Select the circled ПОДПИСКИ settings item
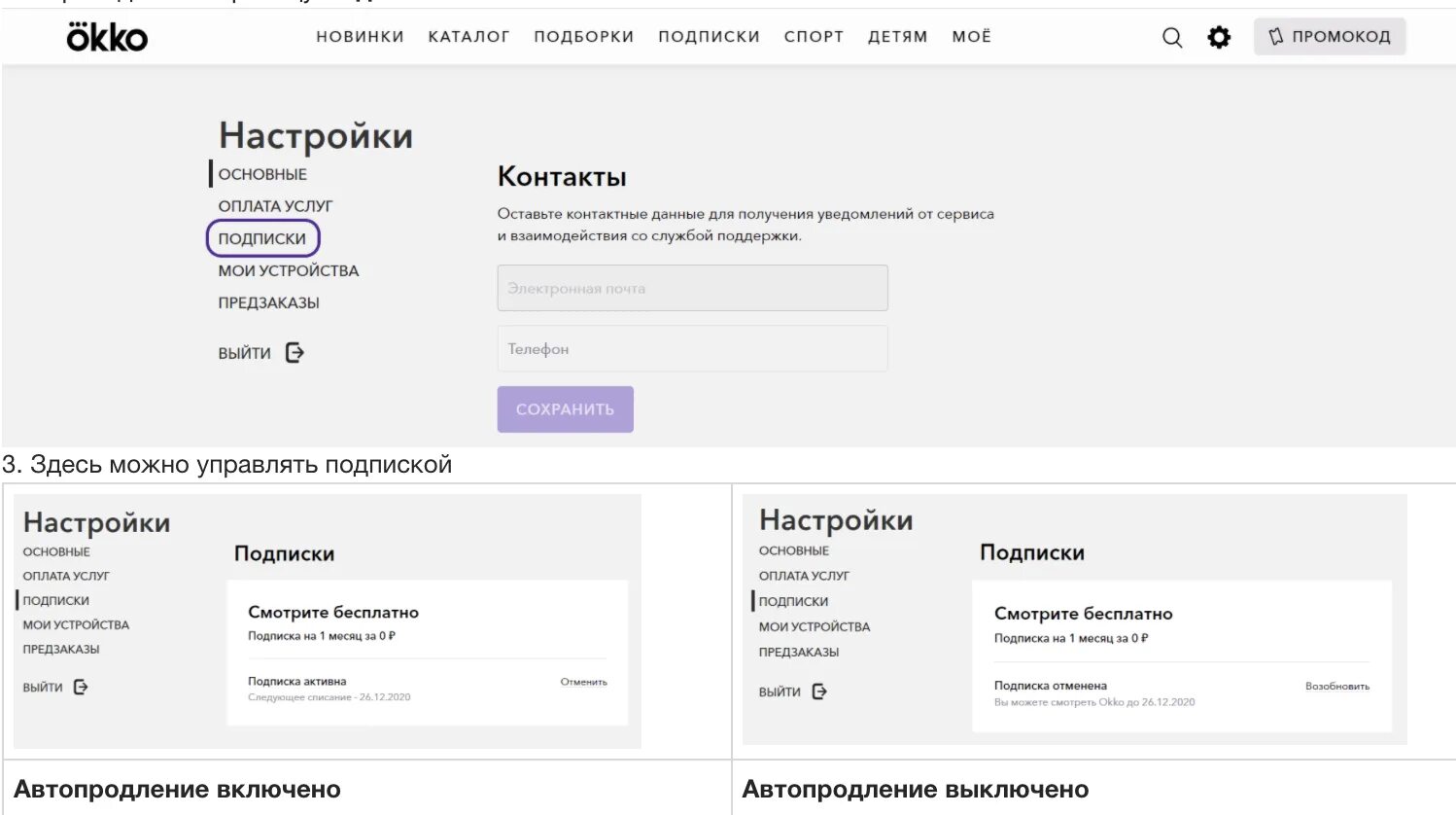The height and width of the screenshot is (815, 1456). pyautogui.click(x=262, y=238)
